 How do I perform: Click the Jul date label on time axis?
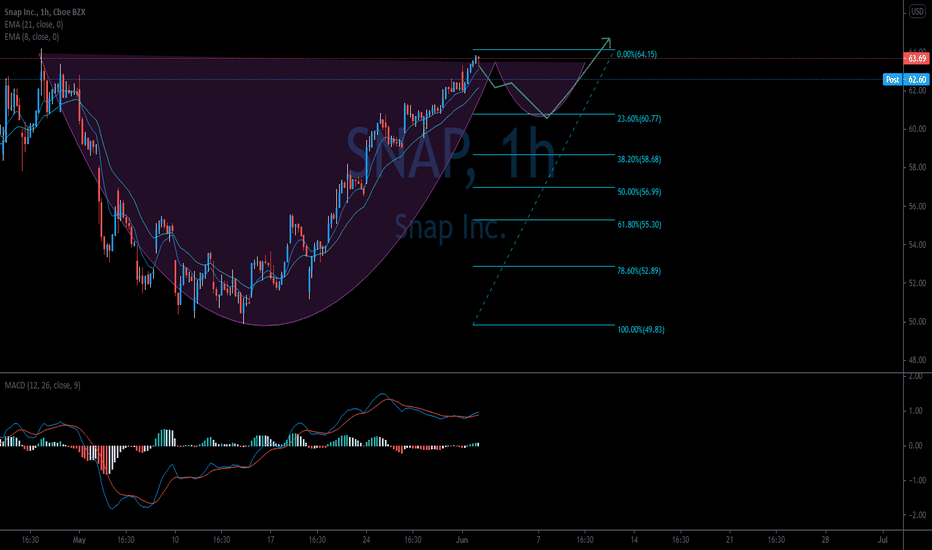click(x=883, y=540)
